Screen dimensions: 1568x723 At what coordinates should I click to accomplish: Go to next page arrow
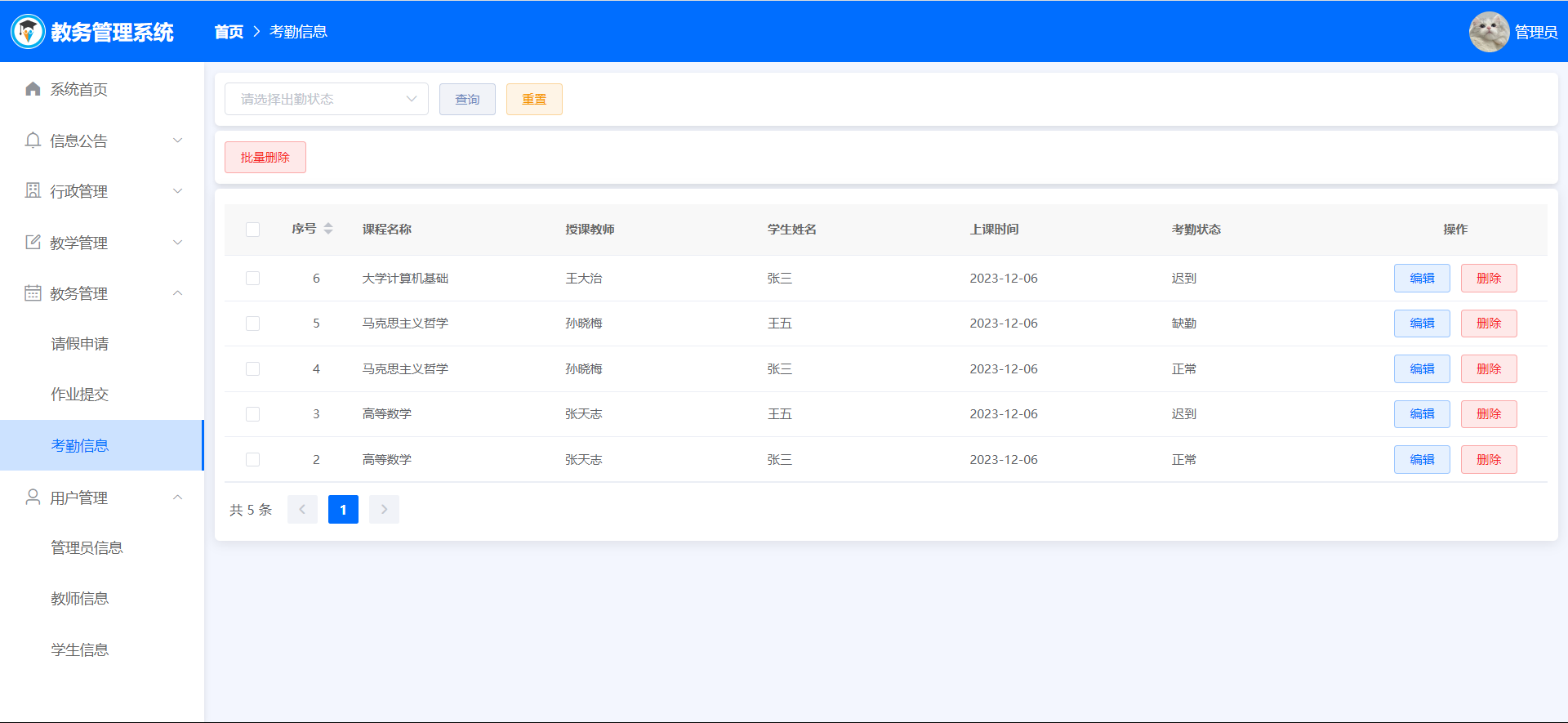click(x=384, y=509)
